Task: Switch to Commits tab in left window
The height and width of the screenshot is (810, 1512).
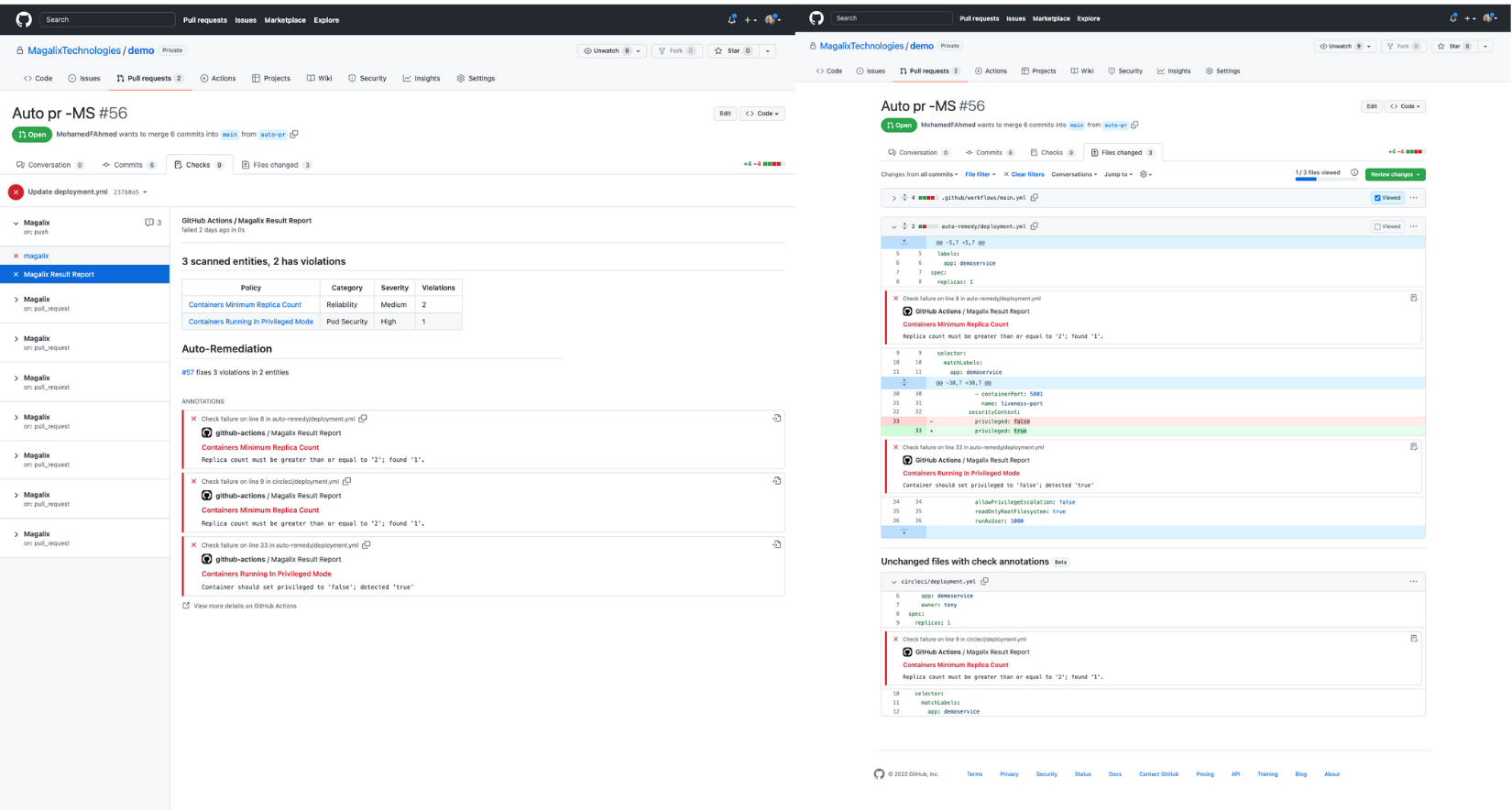Action: click(129, 165)
